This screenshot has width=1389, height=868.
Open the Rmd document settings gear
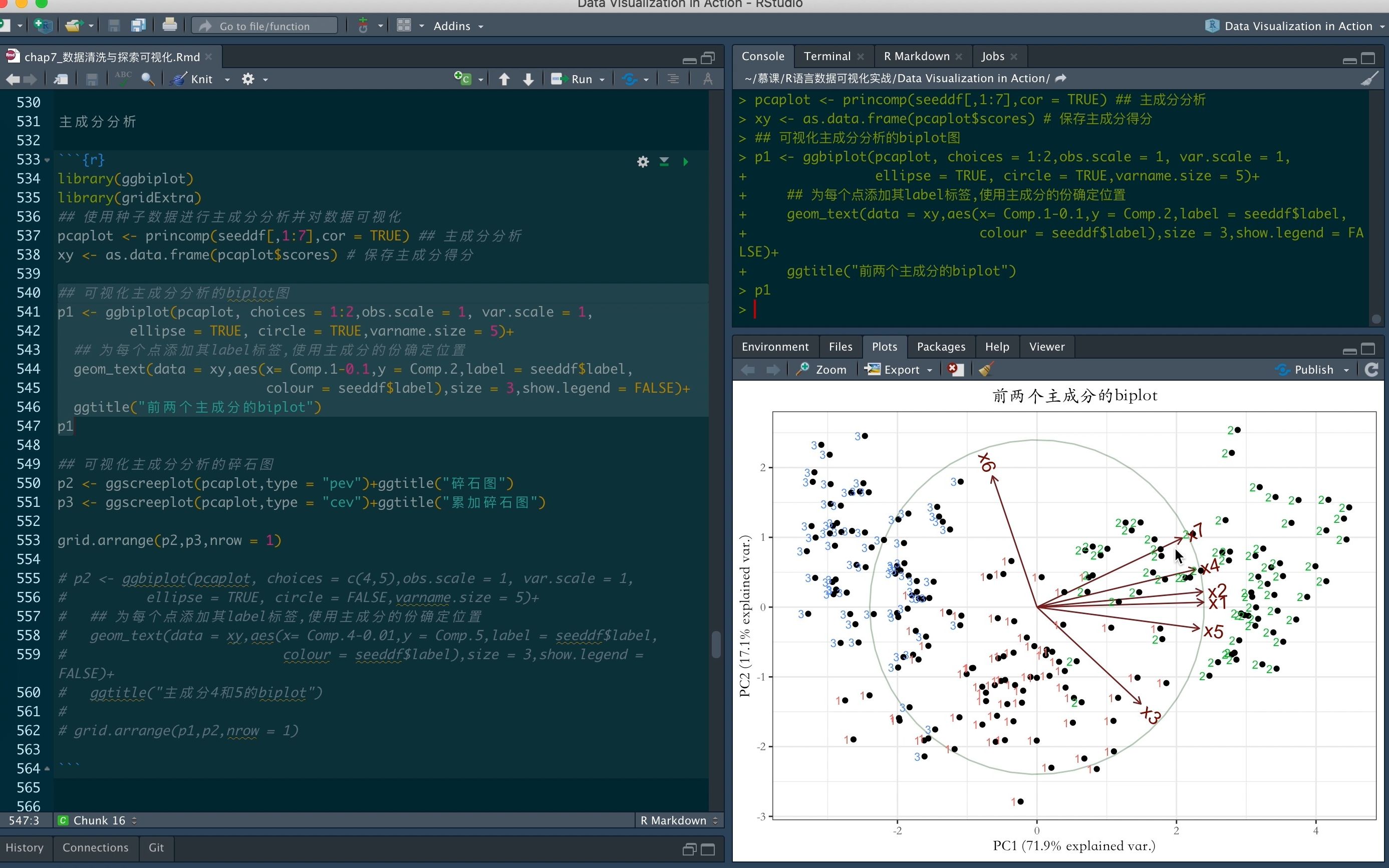point(248,79)
